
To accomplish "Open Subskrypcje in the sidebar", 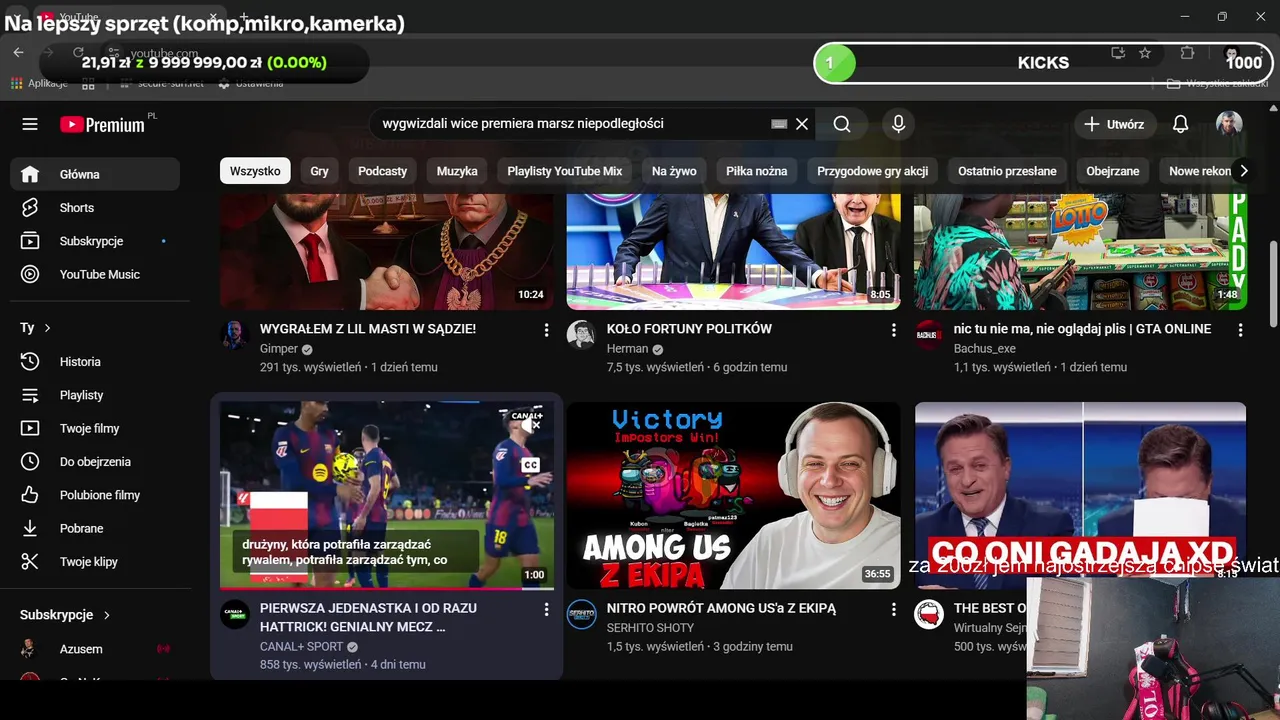I will tap(95, 241).
